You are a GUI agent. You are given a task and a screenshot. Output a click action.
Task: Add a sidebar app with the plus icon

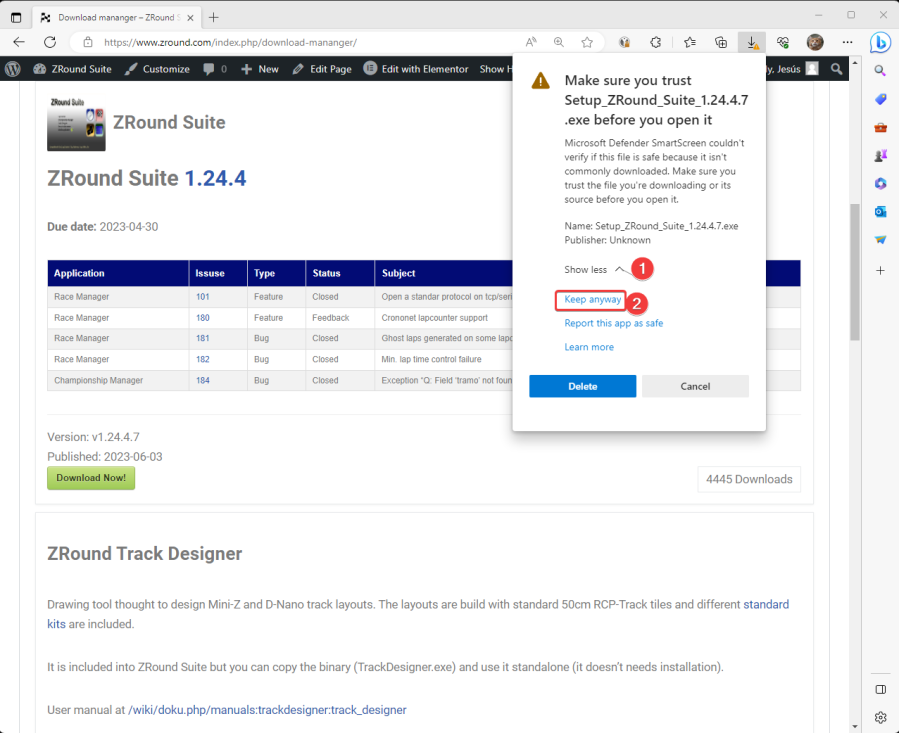tap(880, 270)
